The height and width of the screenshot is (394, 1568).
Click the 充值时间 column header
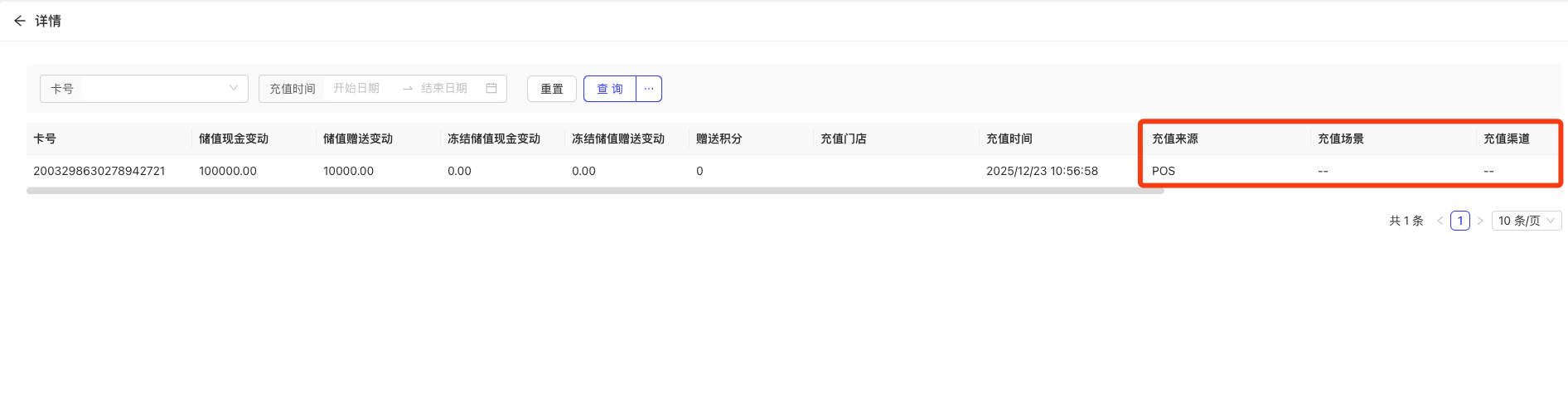pyautogui.click(x=1009, y=139)
